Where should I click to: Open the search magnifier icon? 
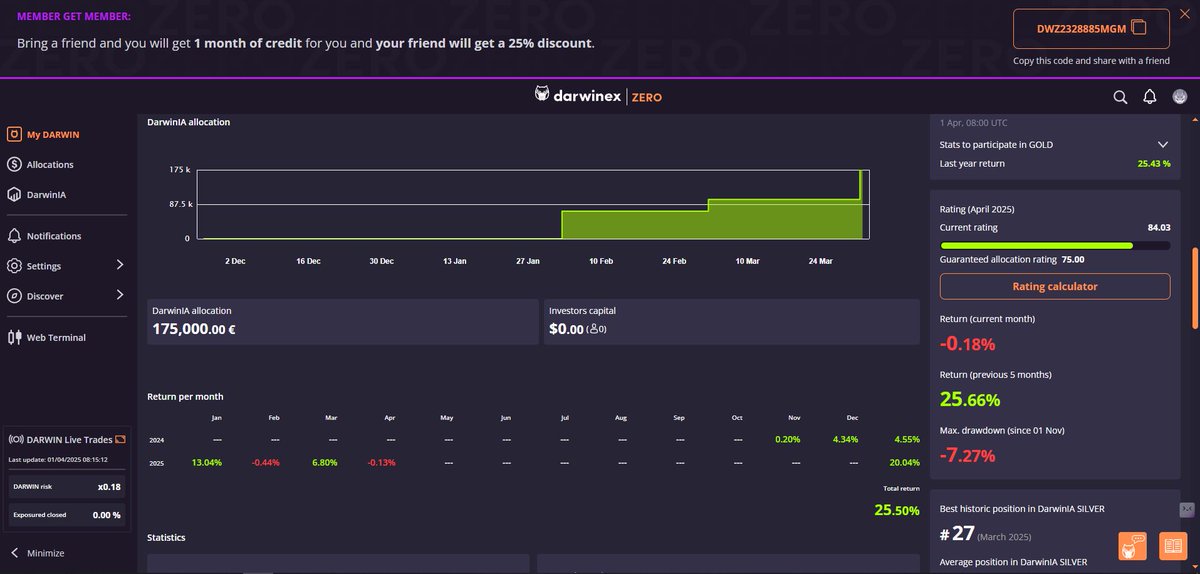[1120, 97]
